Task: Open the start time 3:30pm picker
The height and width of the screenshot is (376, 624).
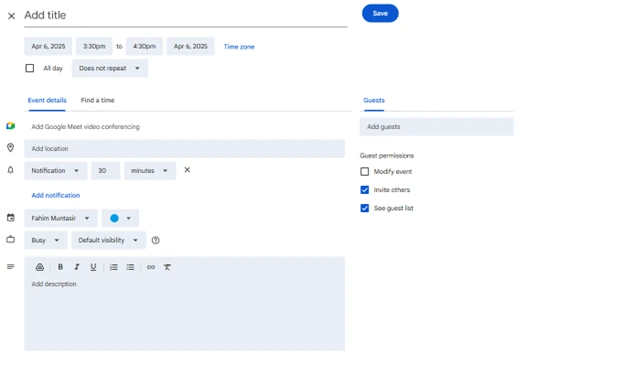Action: (94, 46)
